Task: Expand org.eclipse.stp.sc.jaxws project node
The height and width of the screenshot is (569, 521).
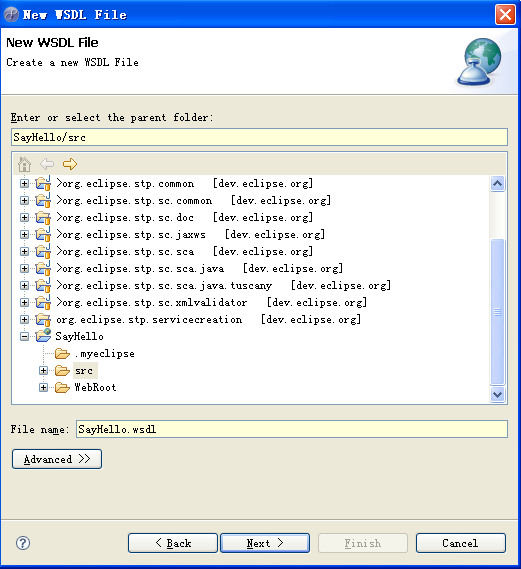Action: 24,234
